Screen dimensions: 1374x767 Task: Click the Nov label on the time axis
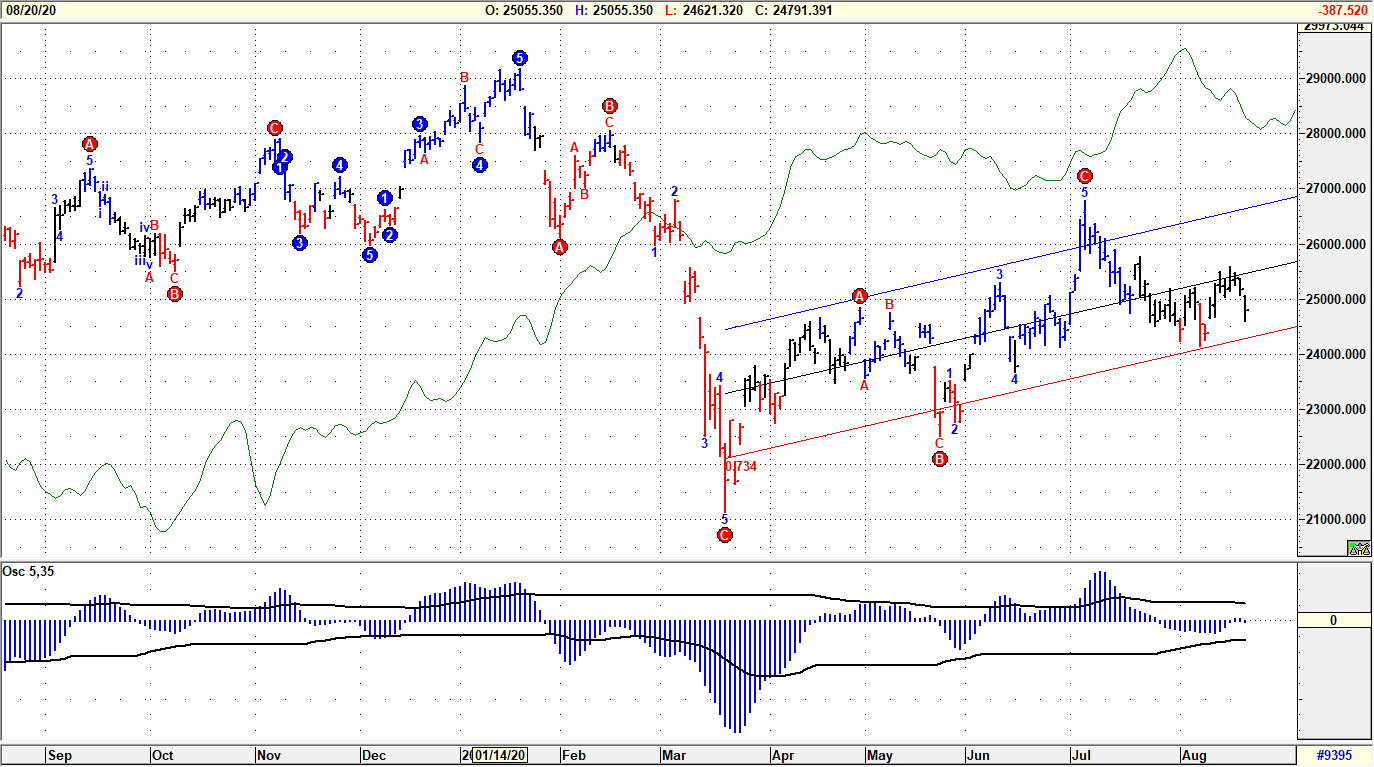[268, 755]
